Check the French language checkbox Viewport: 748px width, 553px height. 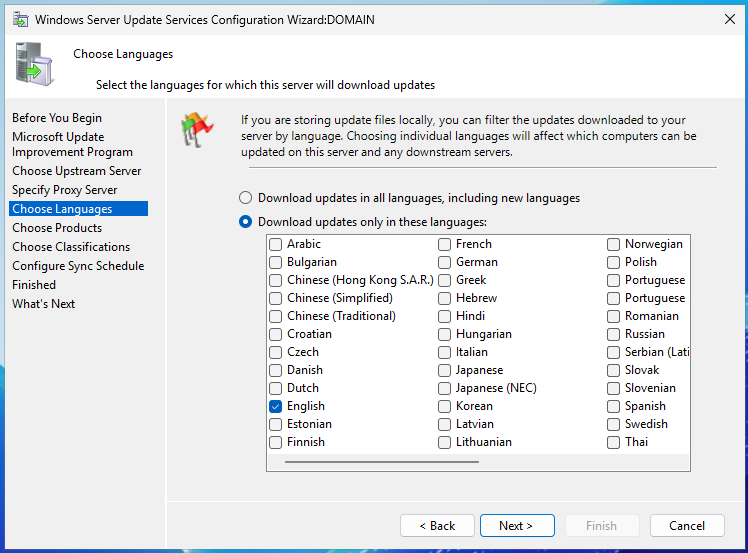[x=444, y=244]
